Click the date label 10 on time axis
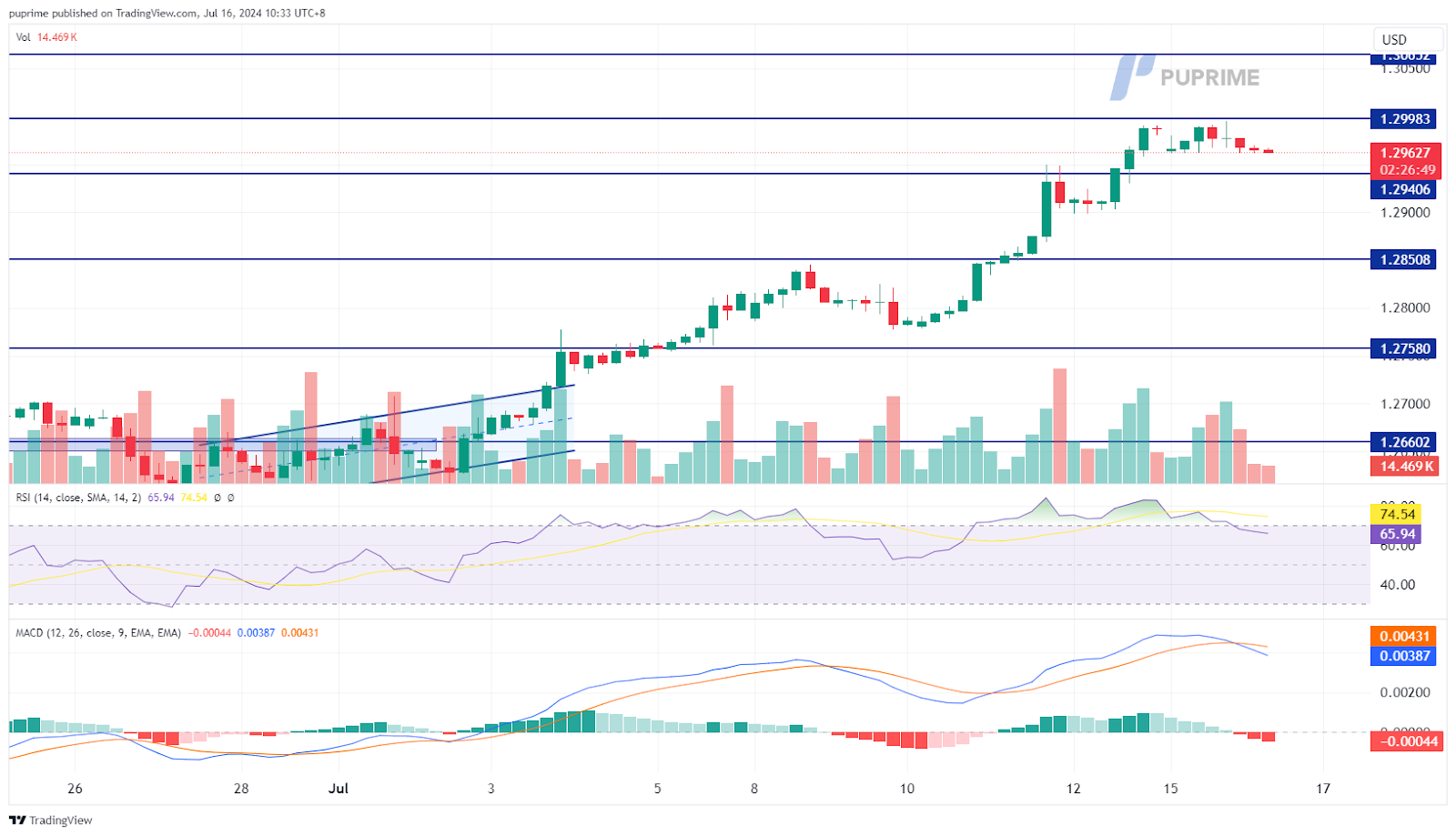 pos(907,789)
